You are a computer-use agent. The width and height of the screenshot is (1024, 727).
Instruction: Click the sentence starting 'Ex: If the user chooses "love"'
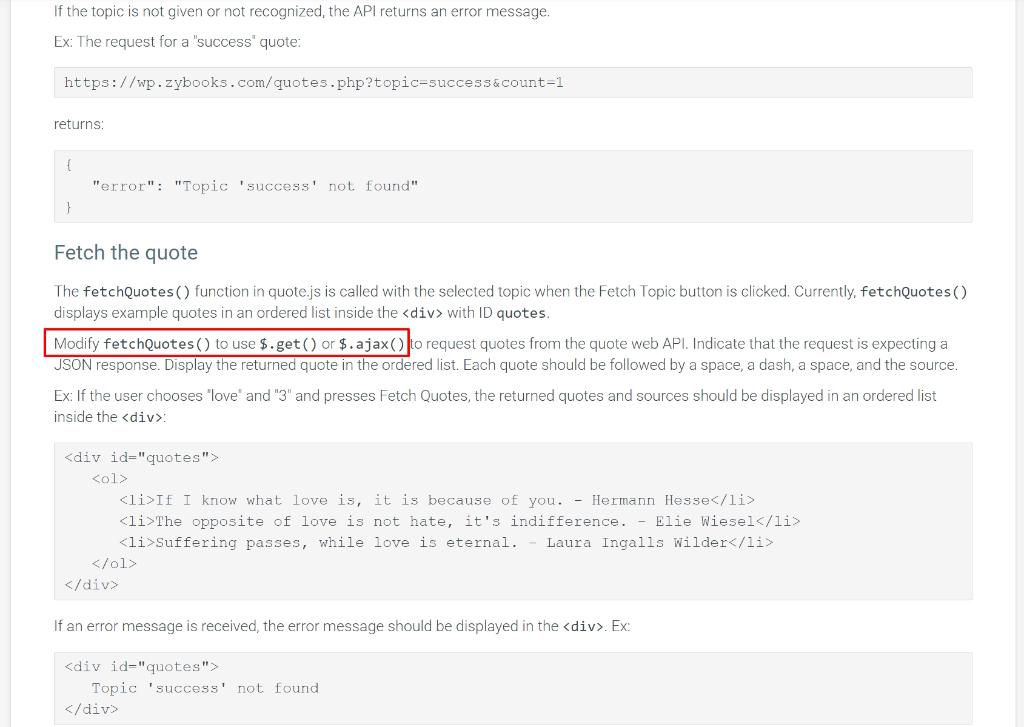(x=495, y=406)
